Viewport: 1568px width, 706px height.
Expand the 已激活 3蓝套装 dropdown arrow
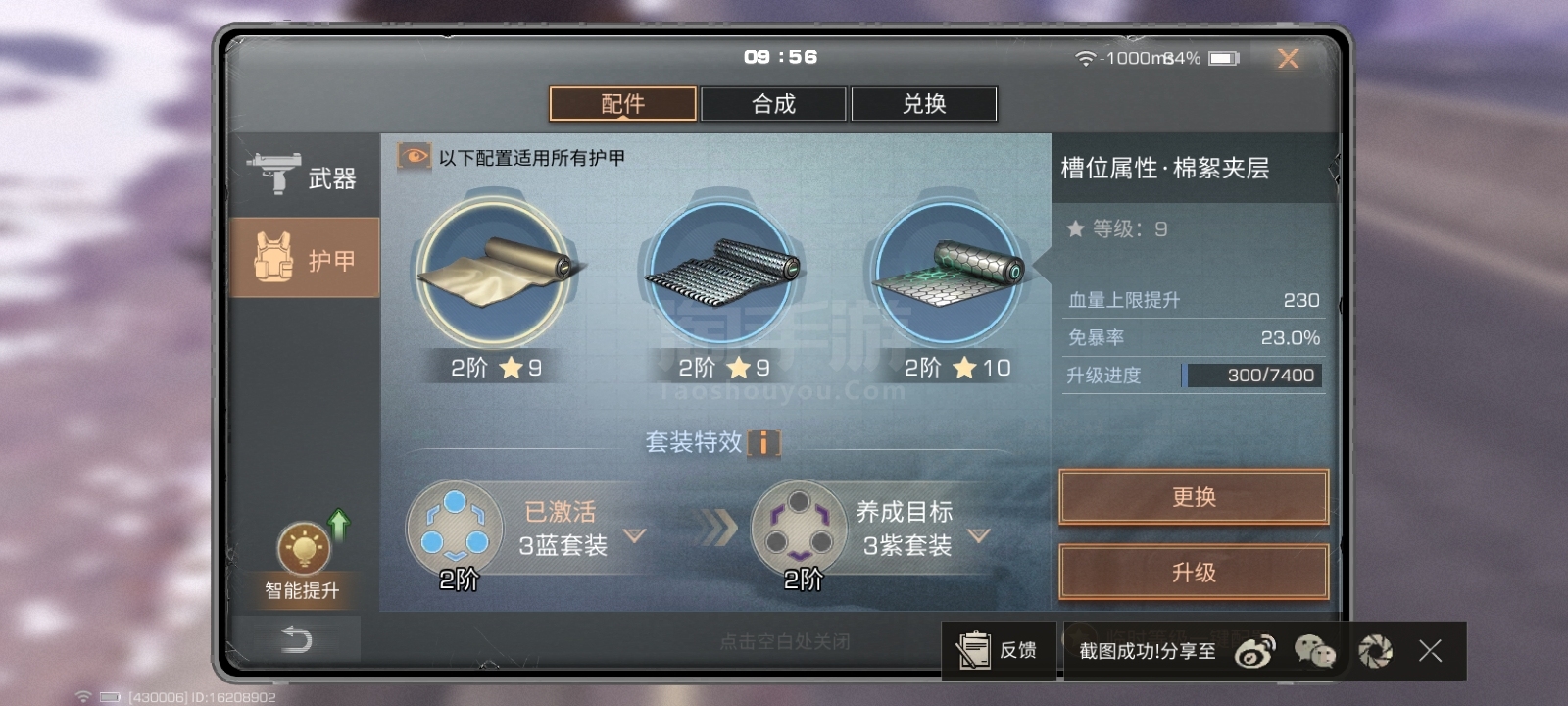pos(635,535)
